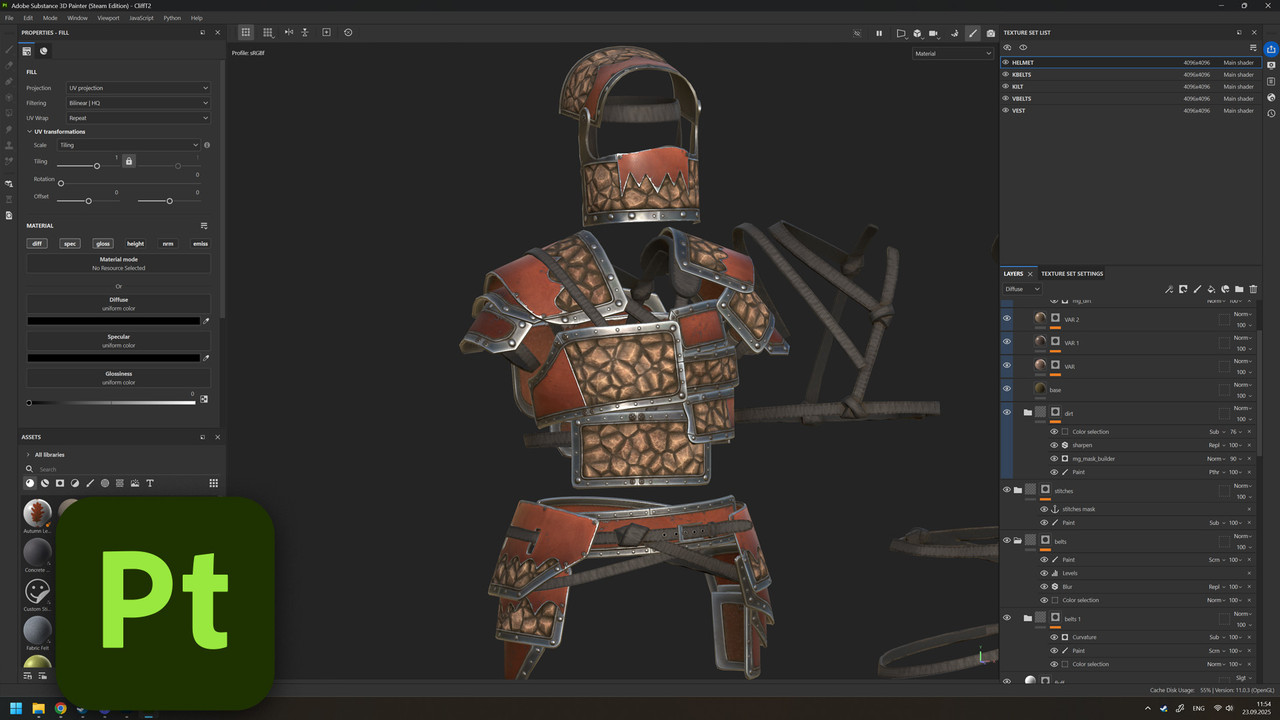Open the Viewport menu
Image resolution: width=1280 pixels, height=720 pixels.
[108, 18]
